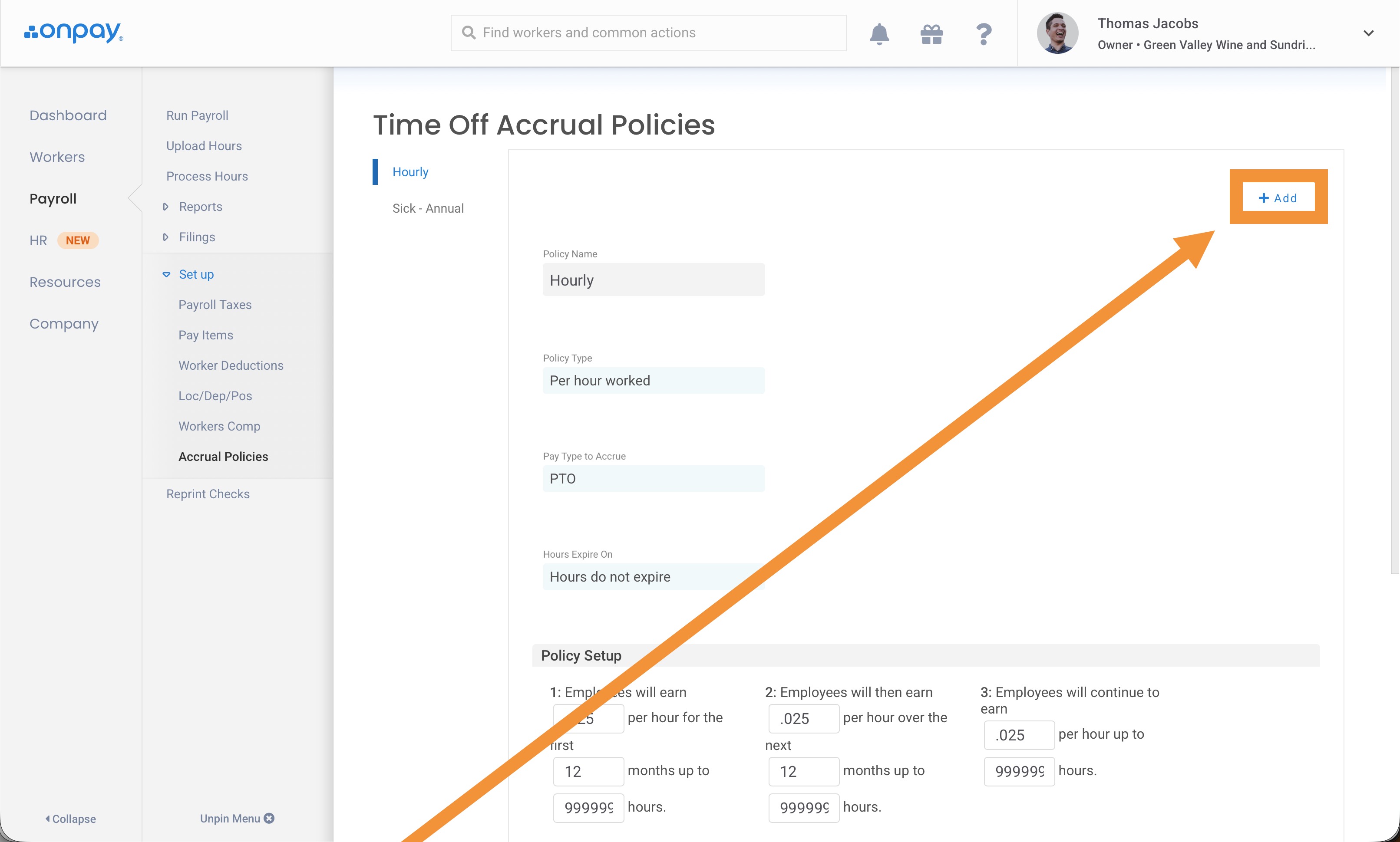This screenshot has width=1400, height=842.
Task: Select the Hourly policy tab
Action: click(410, 172)
